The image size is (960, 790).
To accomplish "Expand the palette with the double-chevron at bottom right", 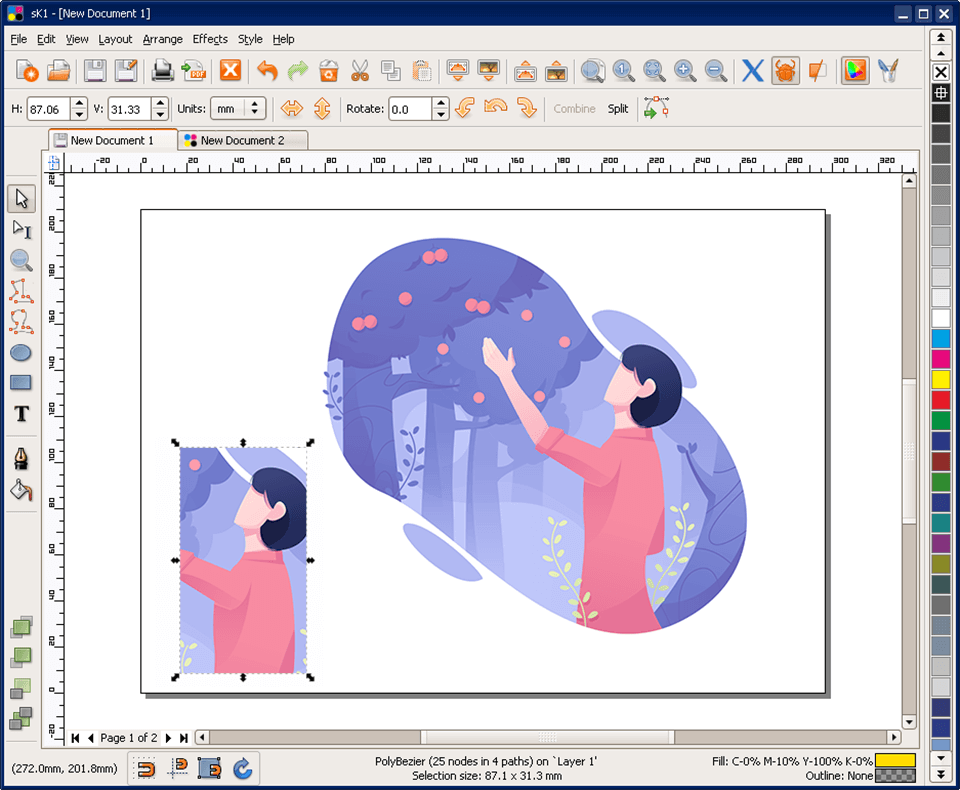I will point(941,774).
